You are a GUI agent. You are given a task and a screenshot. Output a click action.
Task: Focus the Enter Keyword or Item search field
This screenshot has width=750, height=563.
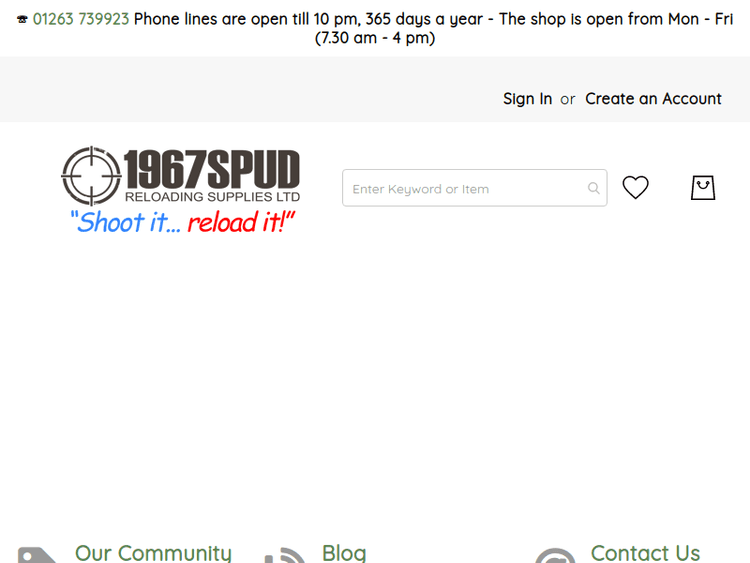474,188
